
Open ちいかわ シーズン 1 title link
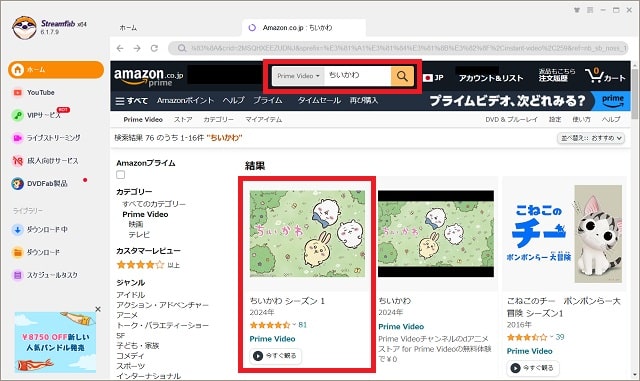(287, 301)
